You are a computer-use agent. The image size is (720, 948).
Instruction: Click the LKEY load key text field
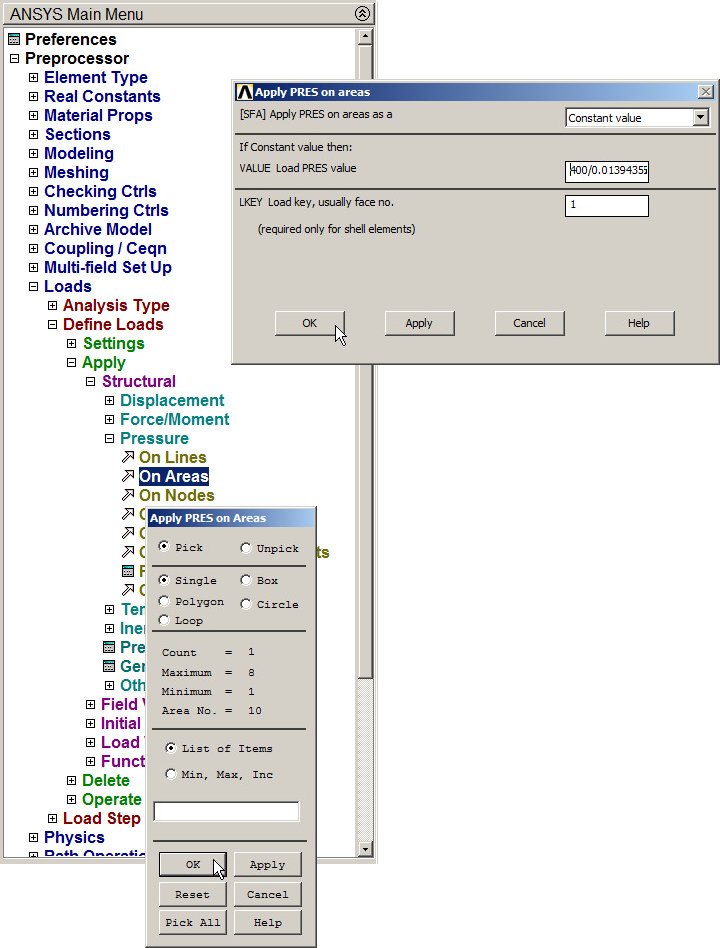pos(607,206)
